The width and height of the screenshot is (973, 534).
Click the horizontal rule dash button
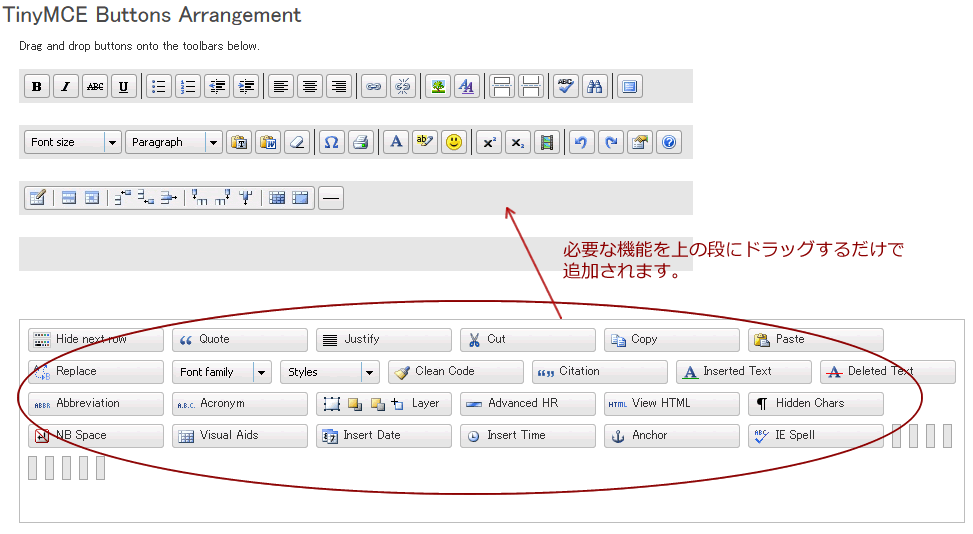coord(331,198)
